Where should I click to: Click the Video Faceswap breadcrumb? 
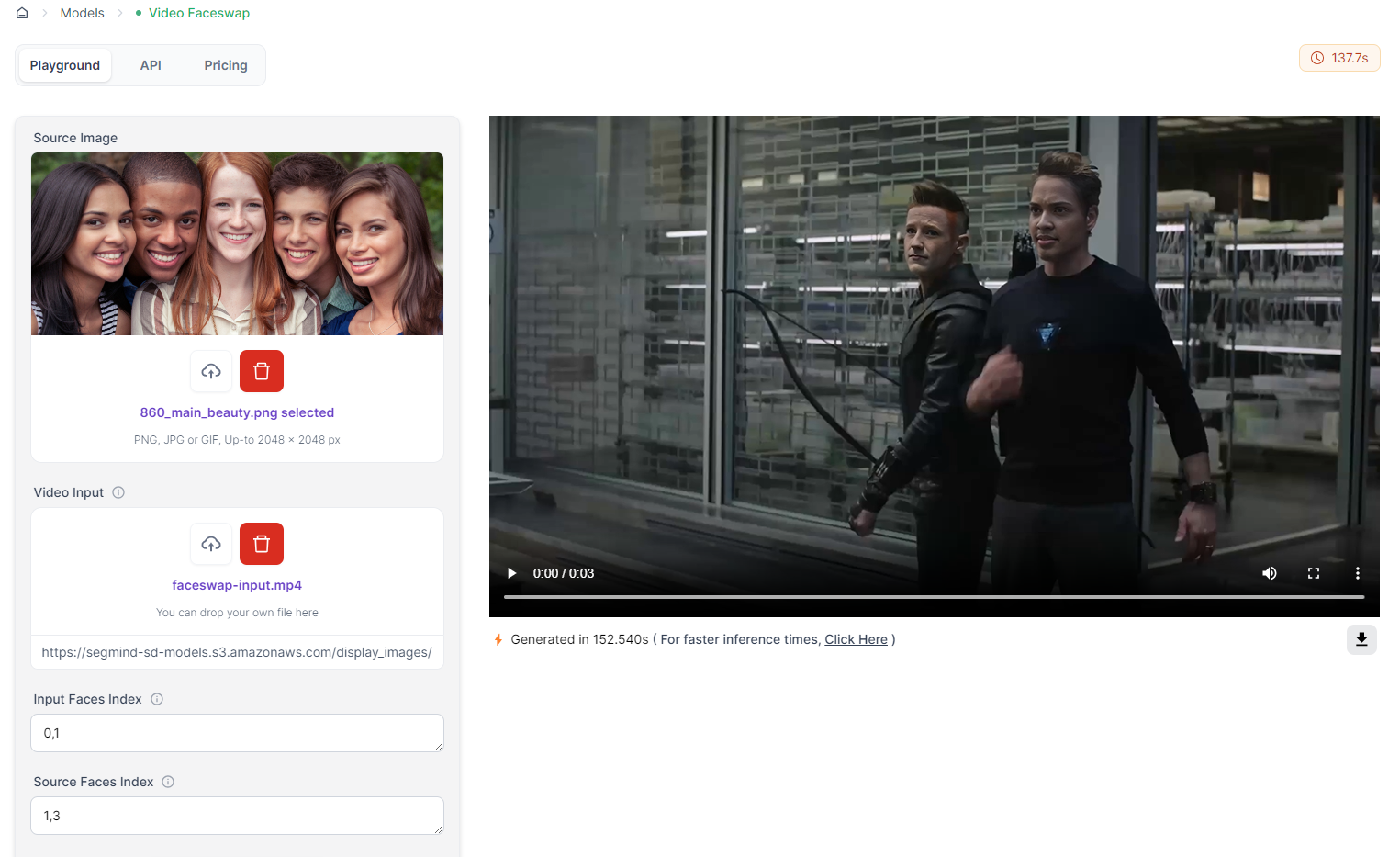pos(199,13)
